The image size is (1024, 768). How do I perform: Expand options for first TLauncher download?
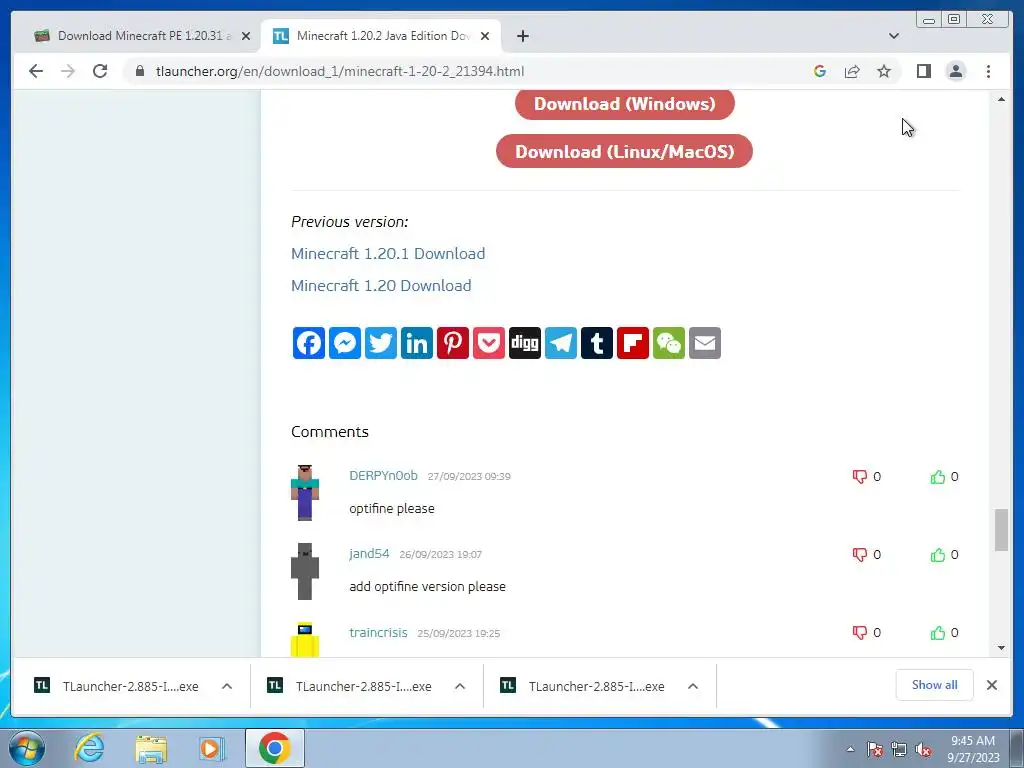point(227,686)
